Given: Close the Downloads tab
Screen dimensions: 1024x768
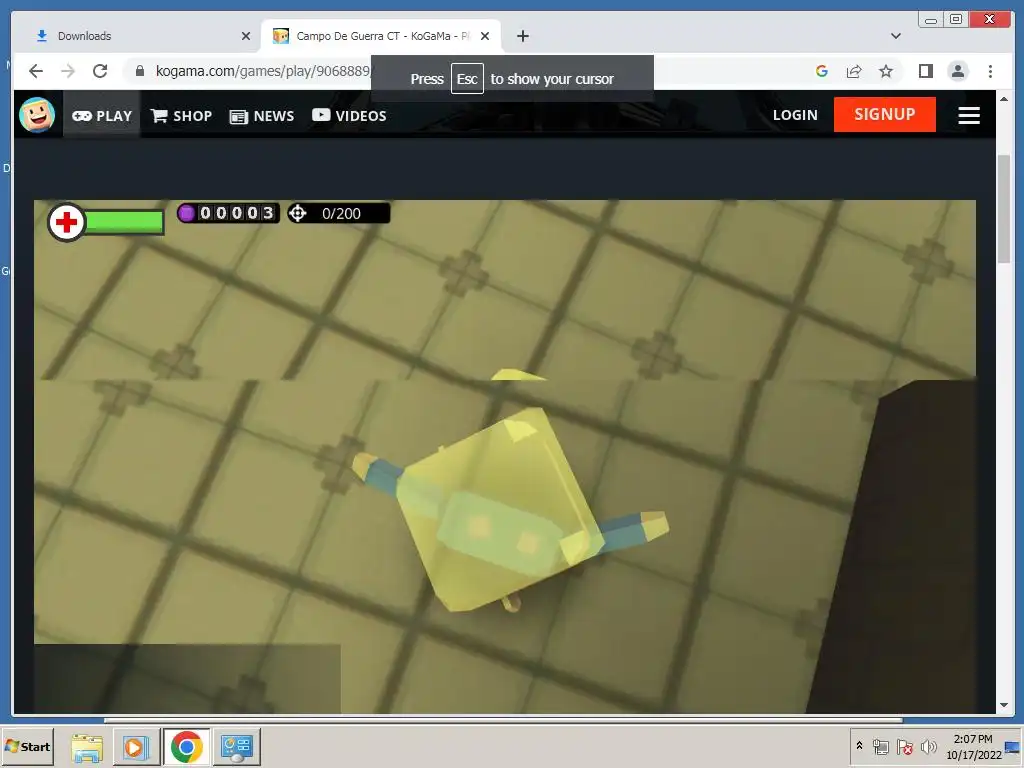Looking at the screenshot, I should point(246,36).
